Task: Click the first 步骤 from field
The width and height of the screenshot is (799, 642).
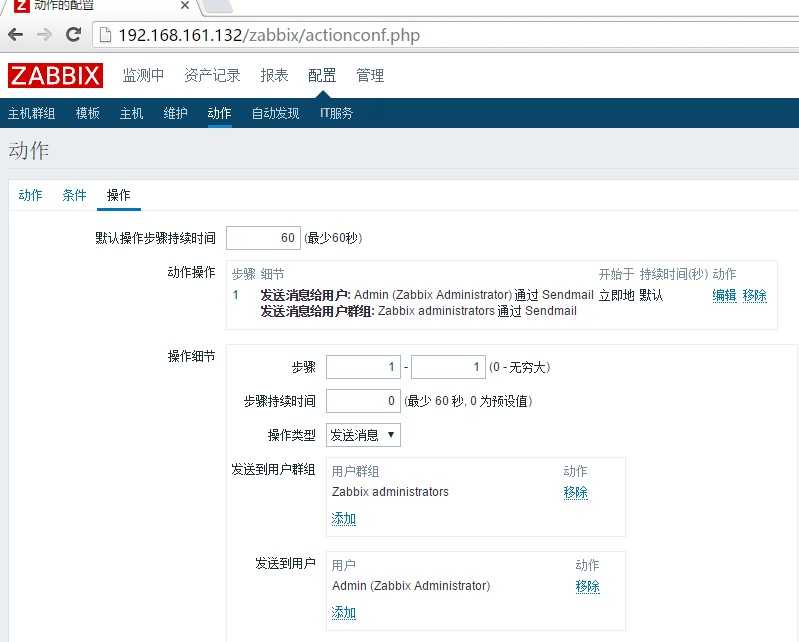Action: pos(363,367)
